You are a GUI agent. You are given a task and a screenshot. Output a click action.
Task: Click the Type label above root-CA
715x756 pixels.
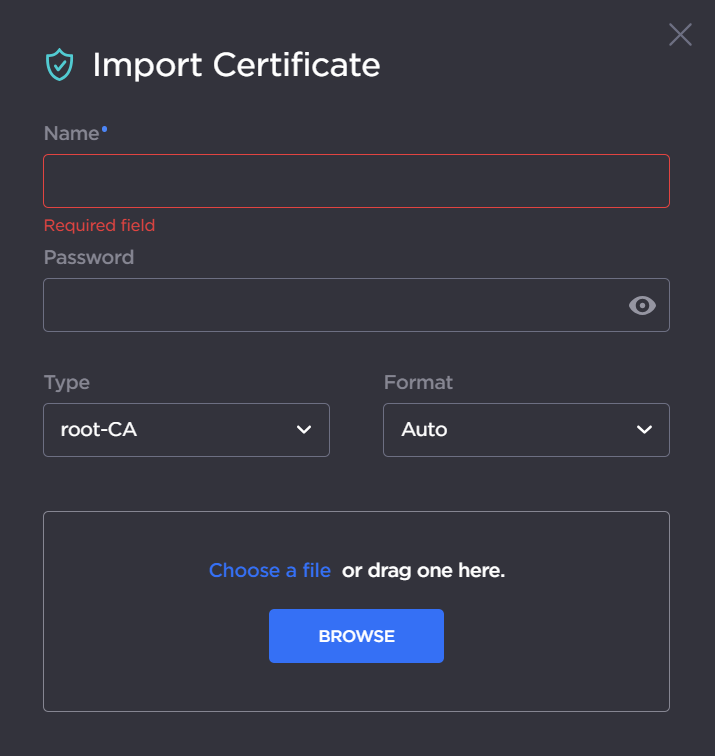click(x=67, y=382)
